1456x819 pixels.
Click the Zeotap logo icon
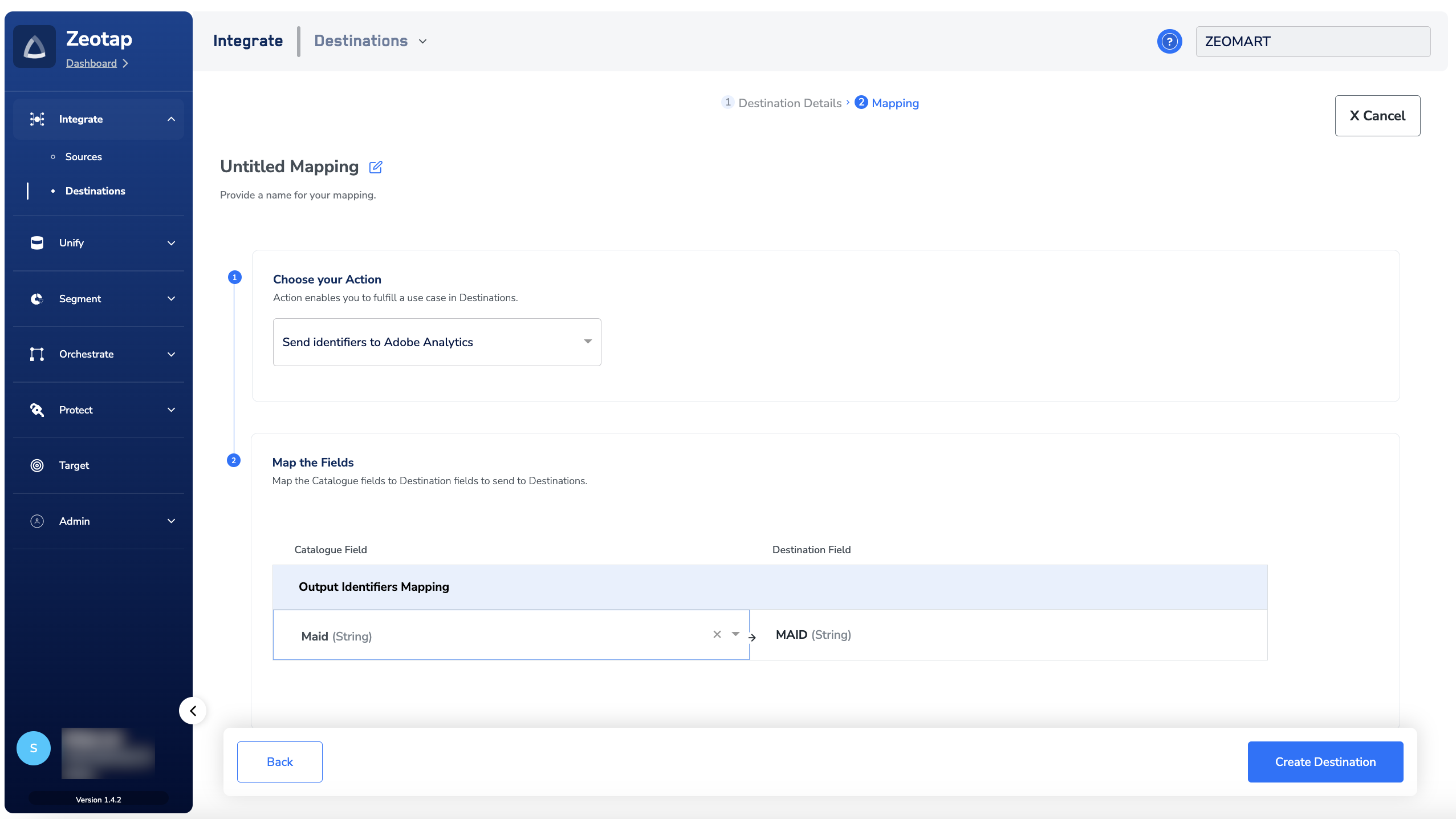coord(35,47)
